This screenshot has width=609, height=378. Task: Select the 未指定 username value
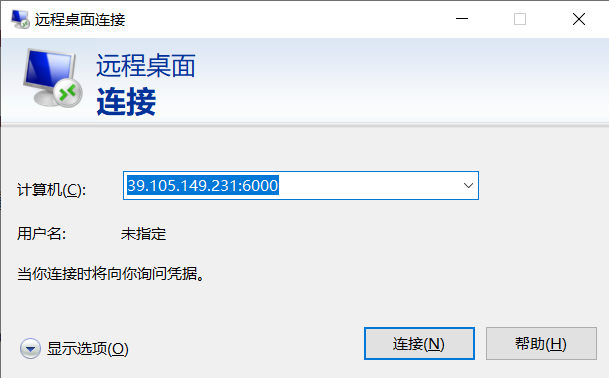[143, 234]
